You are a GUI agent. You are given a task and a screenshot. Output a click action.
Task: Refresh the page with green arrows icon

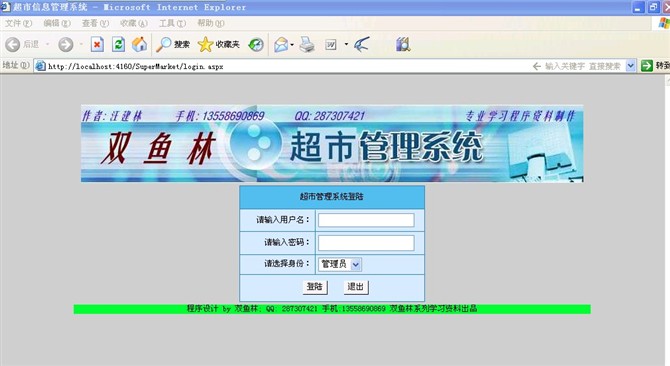tap(118, 44)
